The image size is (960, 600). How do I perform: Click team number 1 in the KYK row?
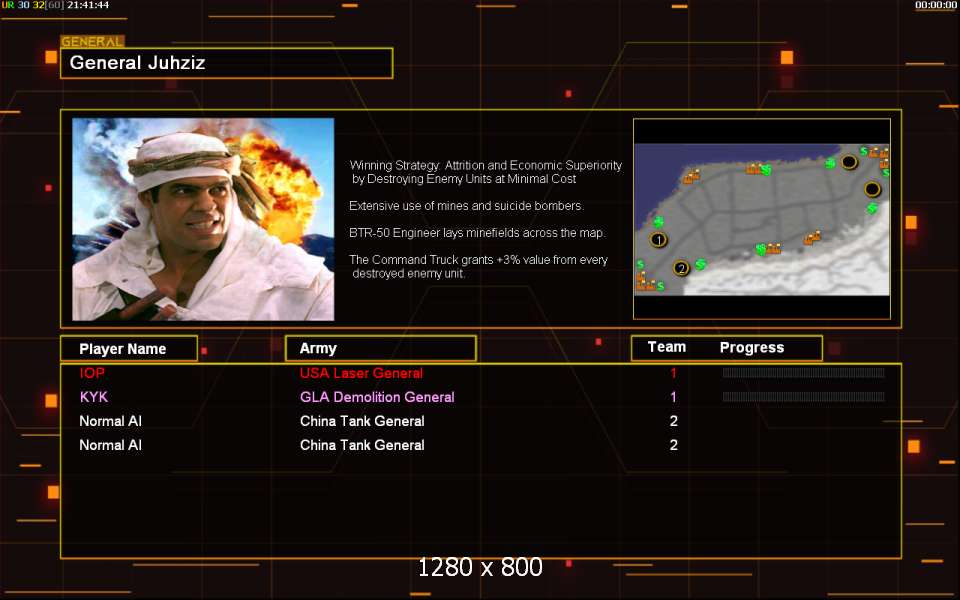click(x=673, y=397)
